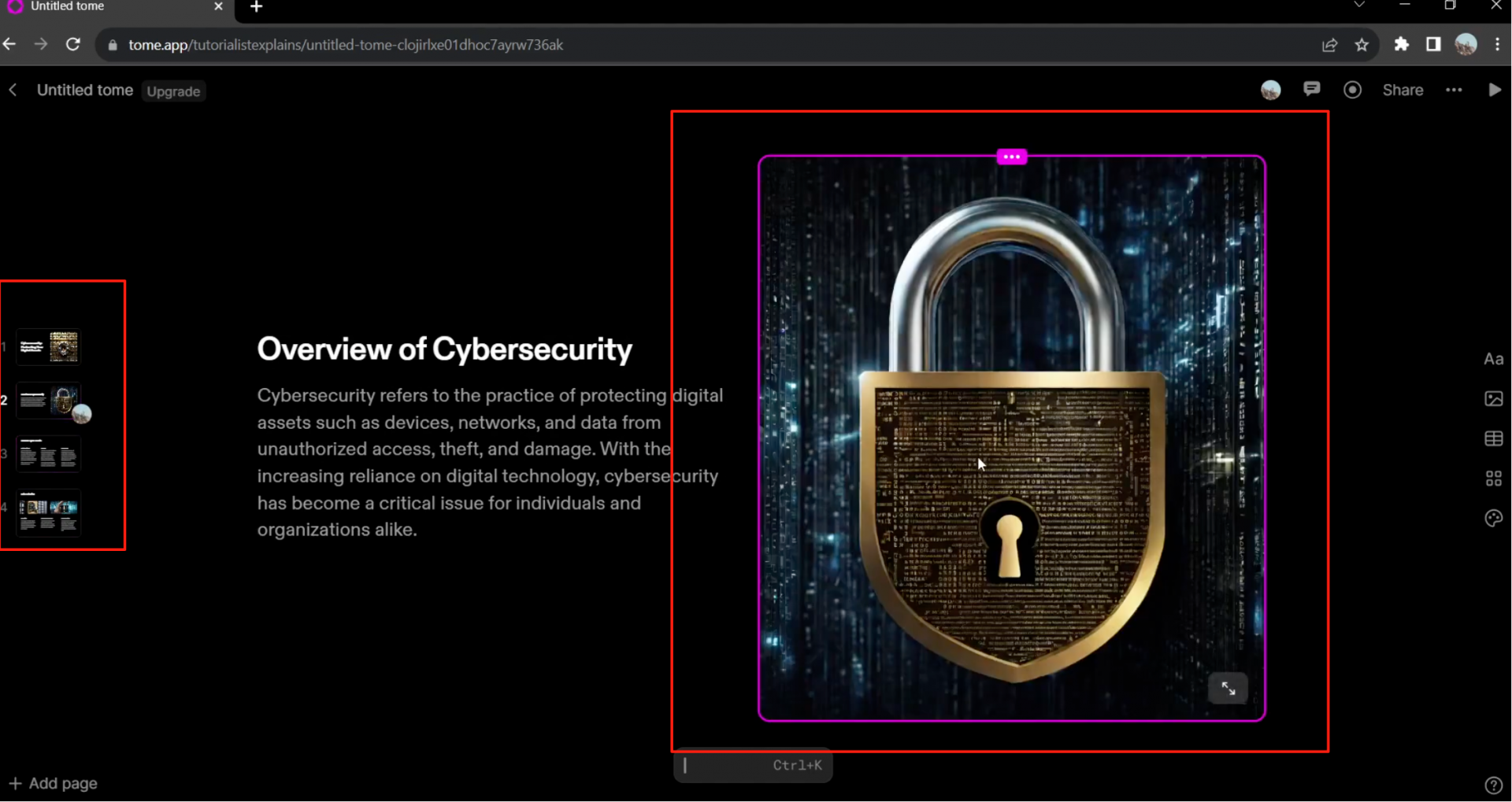The image size is (1512, 802).
Task: Play the presentation
Action: point(1494,90)
